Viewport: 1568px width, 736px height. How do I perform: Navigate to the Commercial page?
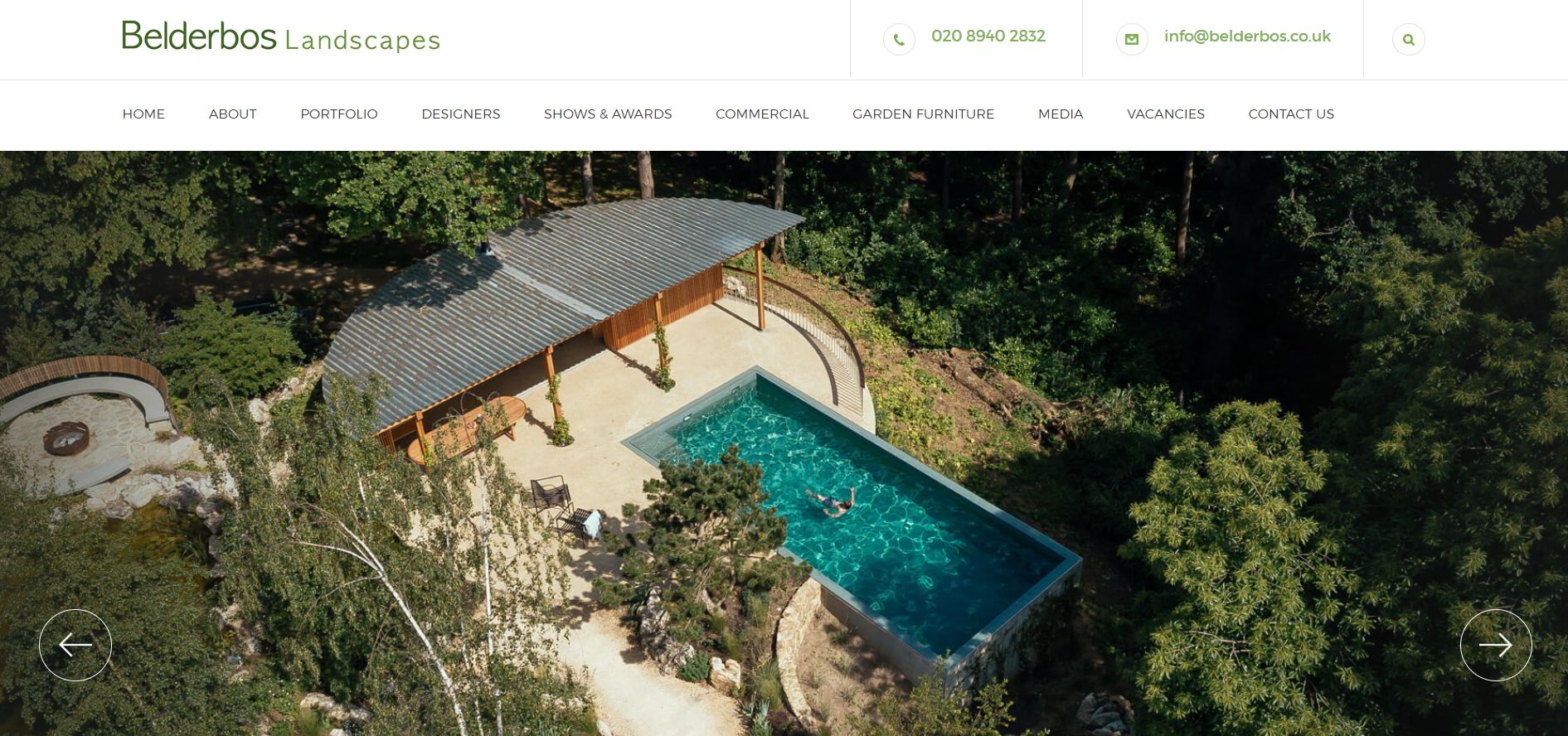[x=762, y=114]
